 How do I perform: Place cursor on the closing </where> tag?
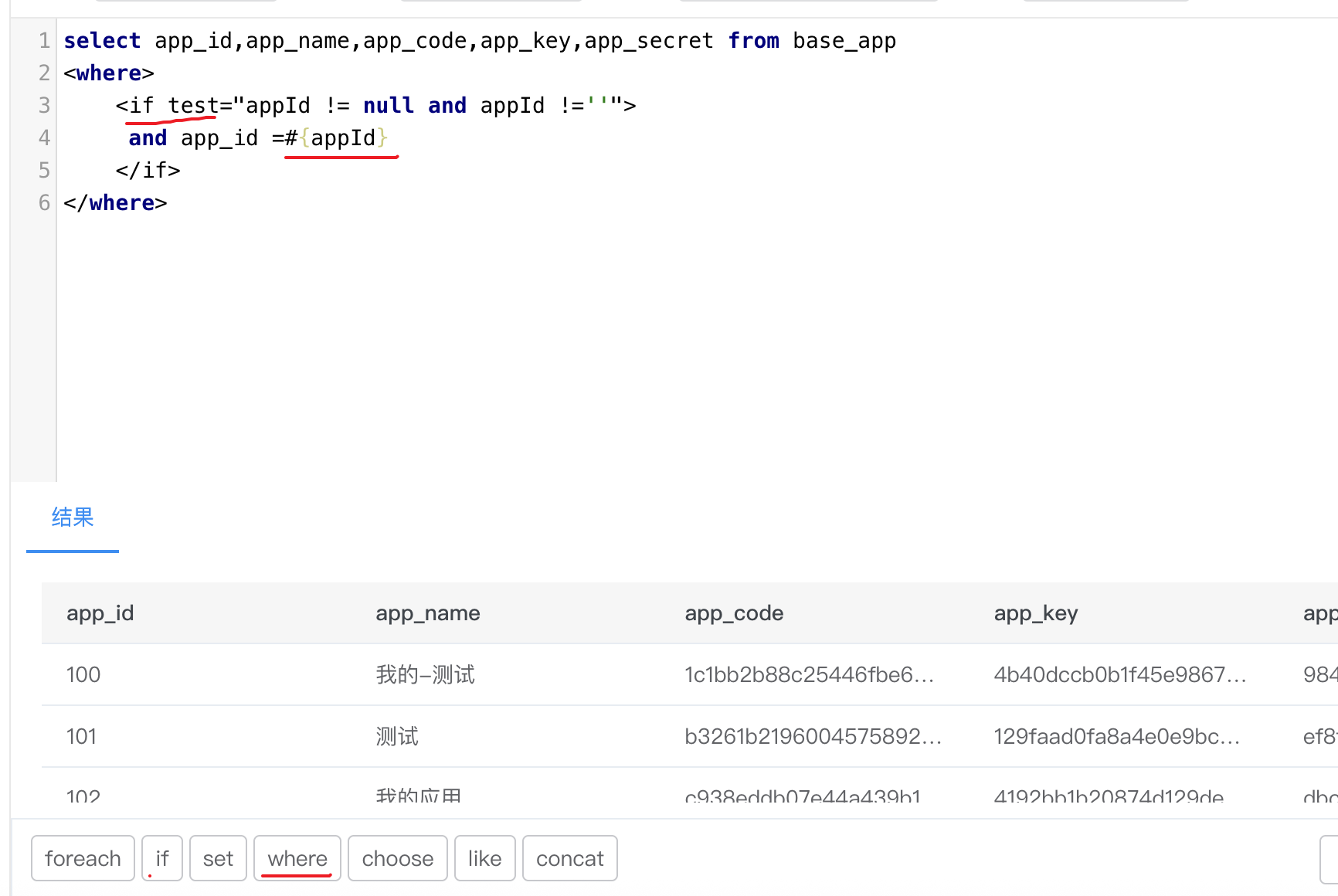116,203
